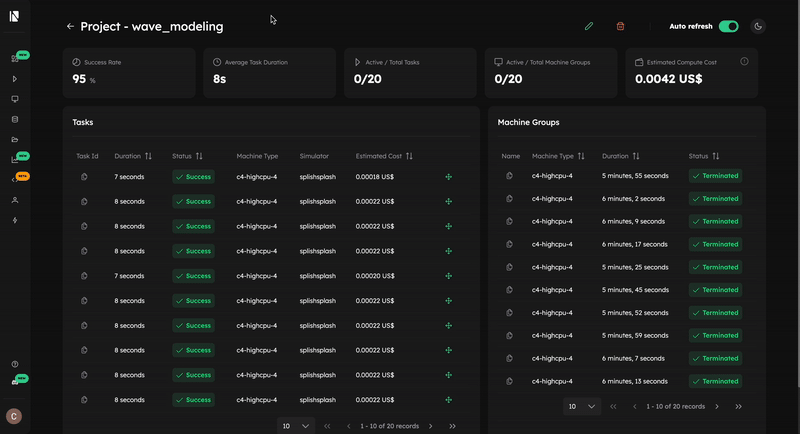The height and width of the screenshot is (434, 800).
Task: Sort Machine Groups by Status
Action: [716, 156]
